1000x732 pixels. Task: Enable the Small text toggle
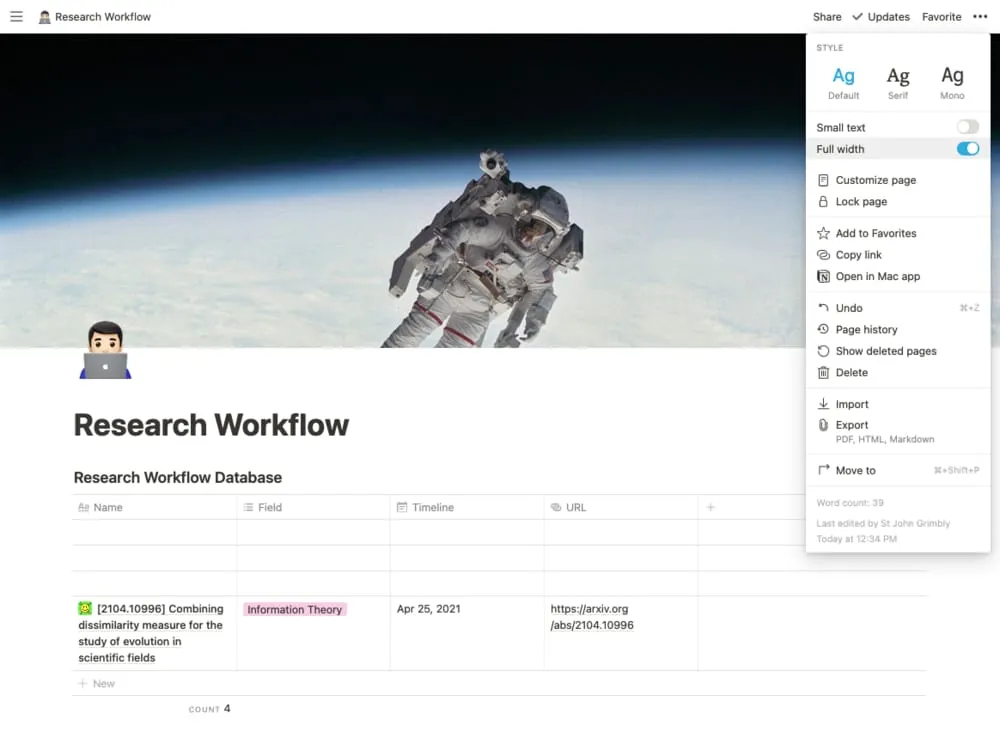point(967,127)
